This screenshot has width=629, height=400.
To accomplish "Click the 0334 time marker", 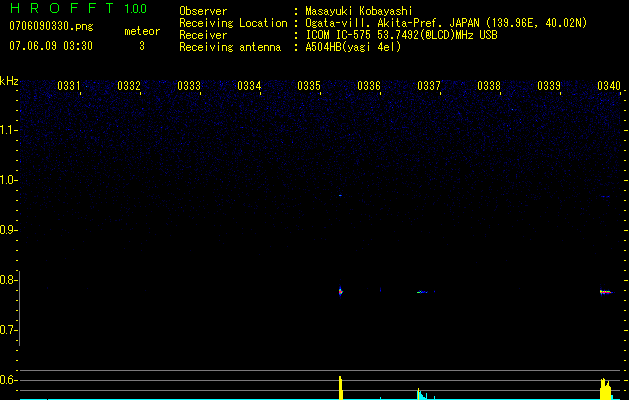I will point(249,86).
